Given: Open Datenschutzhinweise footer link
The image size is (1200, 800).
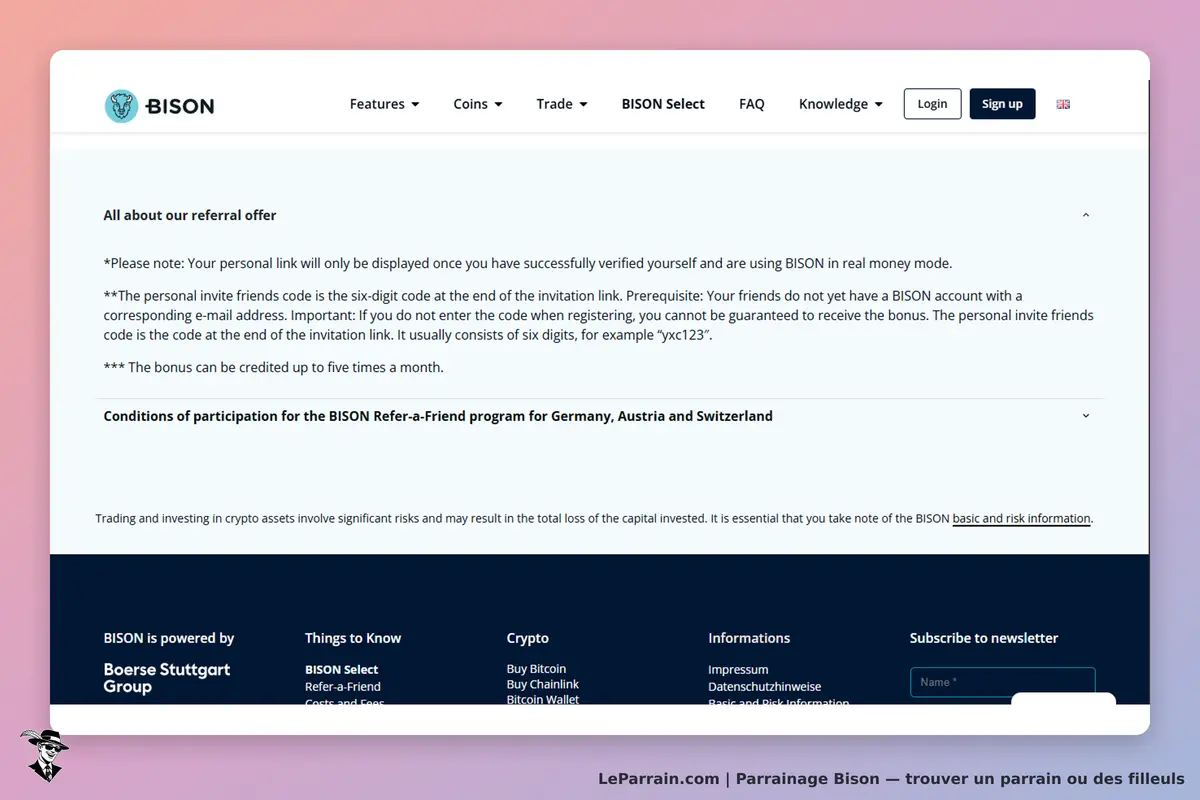Looking at the screenshot, I should pos(765,687).
